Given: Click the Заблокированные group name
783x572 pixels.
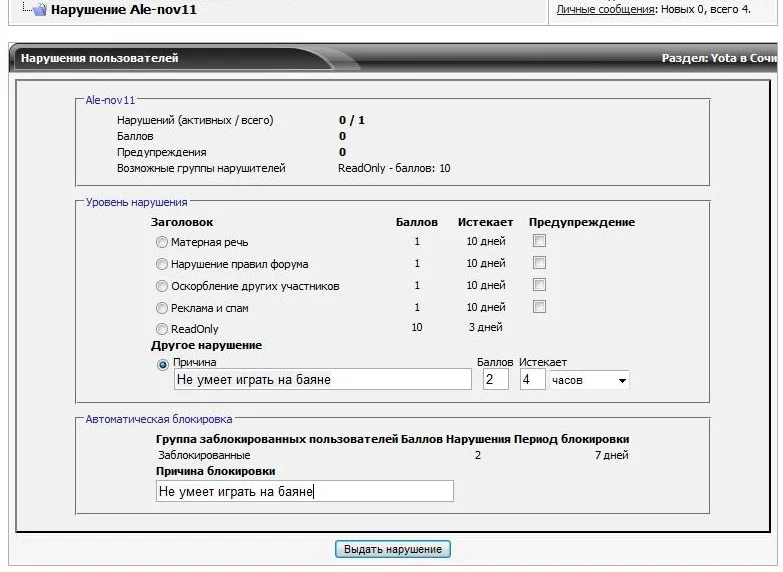Looking at the screenshot, I should tap(204, 456).
